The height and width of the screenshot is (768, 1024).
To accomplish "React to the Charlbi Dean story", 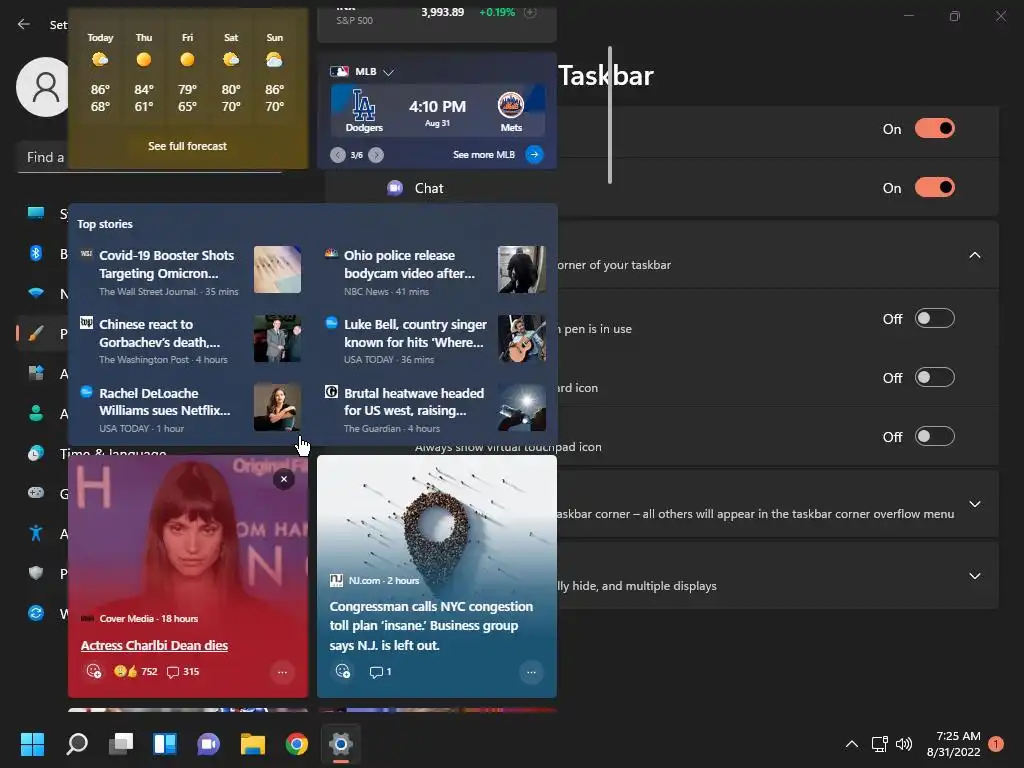I will [94, 671].
